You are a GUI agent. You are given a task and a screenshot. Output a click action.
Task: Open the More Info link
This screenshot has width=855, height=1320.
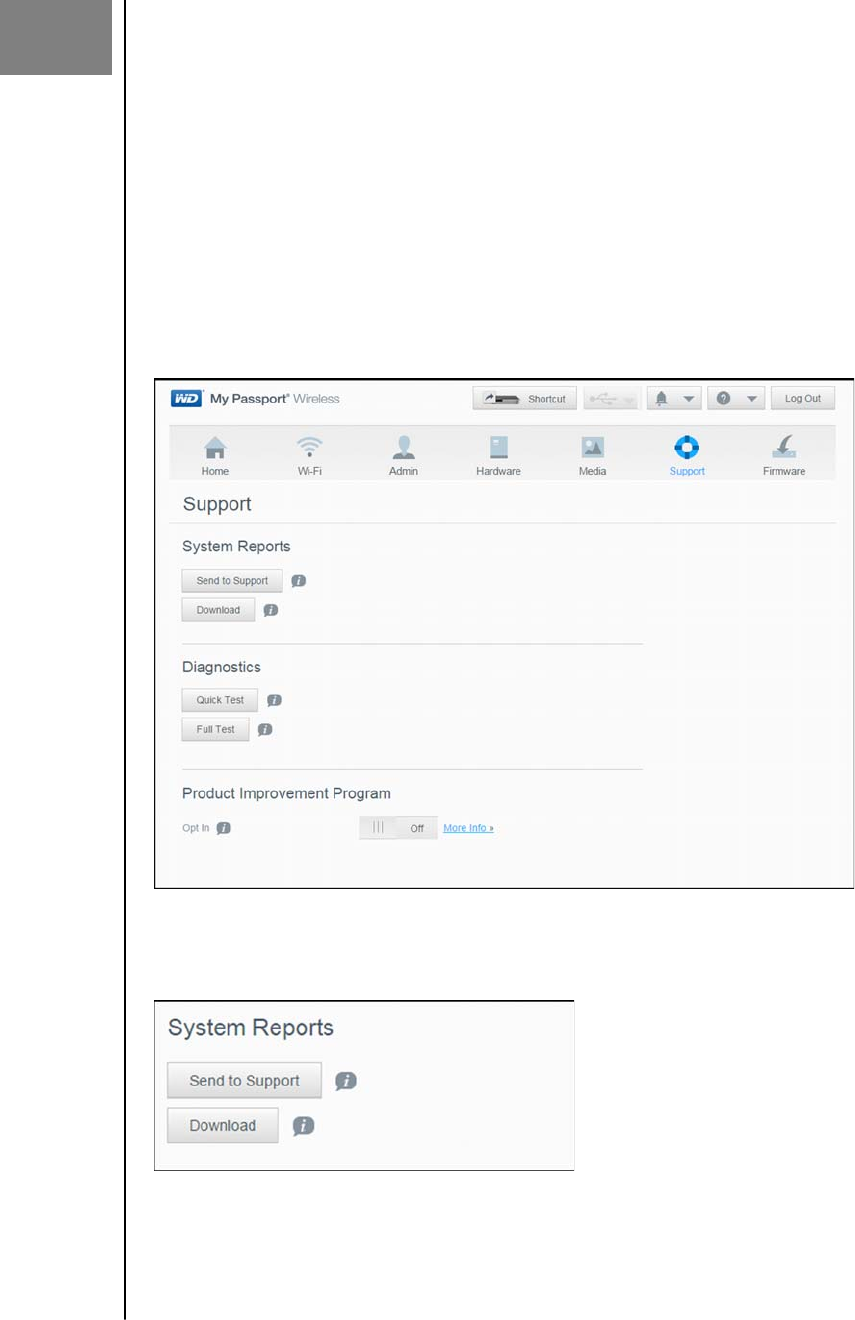click(468, 828)
